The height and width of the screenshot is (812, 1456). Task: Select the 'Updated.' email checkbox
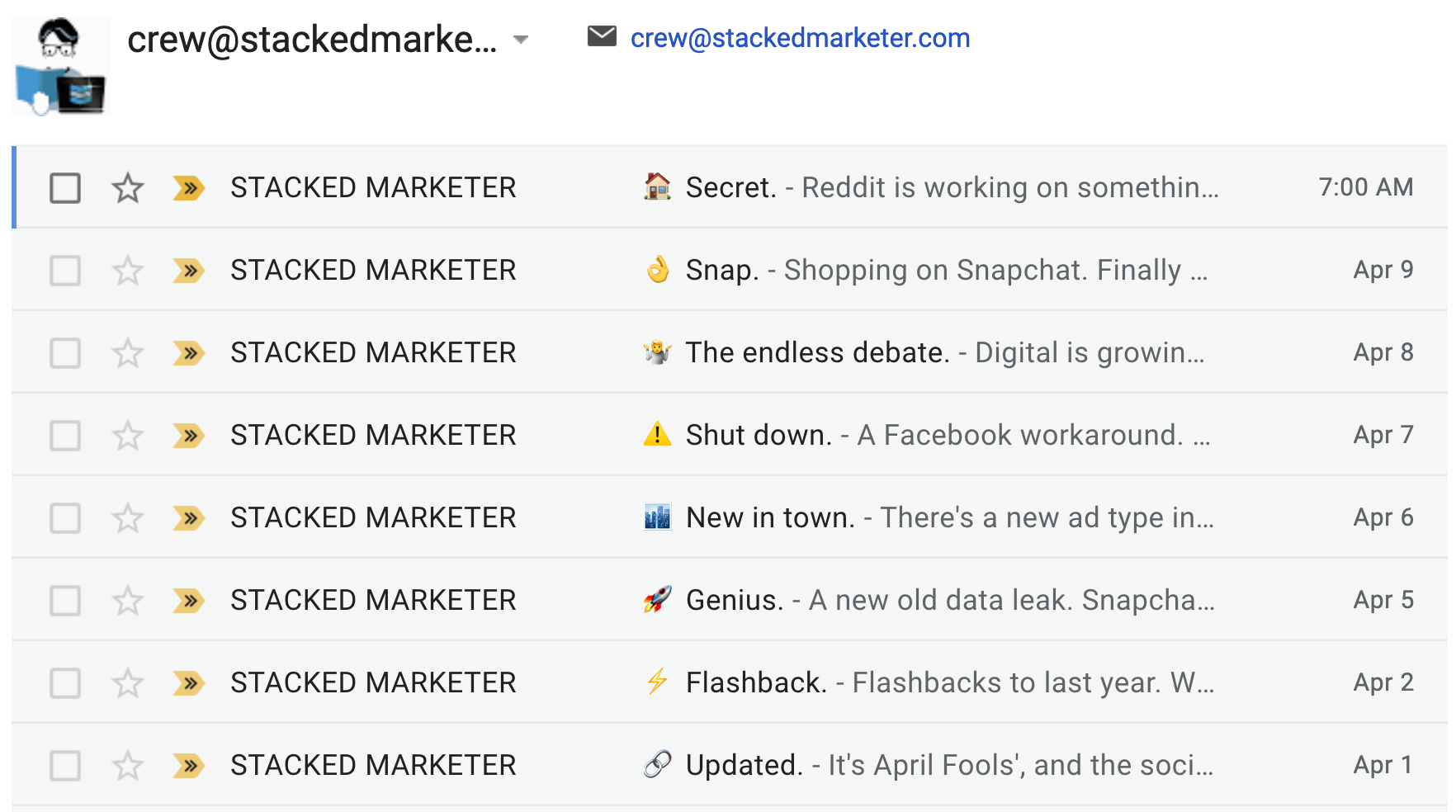[x=65, y=766]
